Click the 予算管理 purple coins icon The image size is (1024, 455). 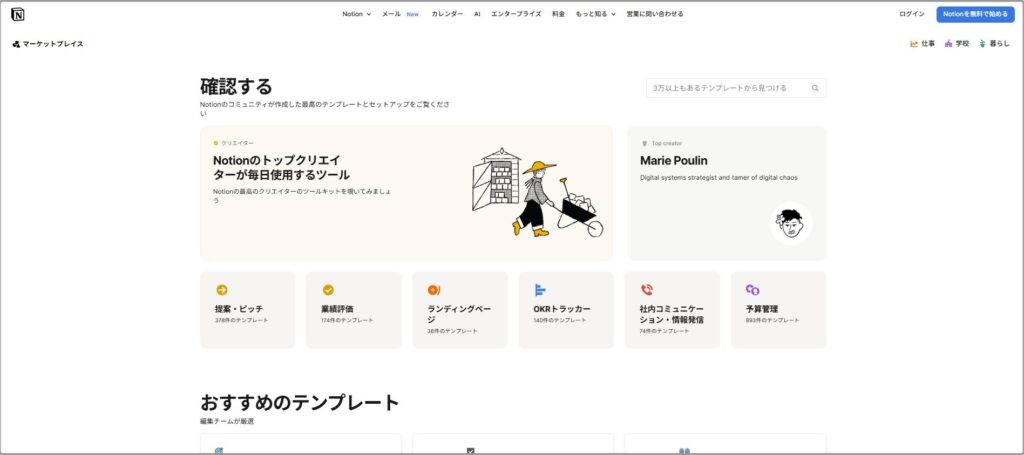point(752,290)
